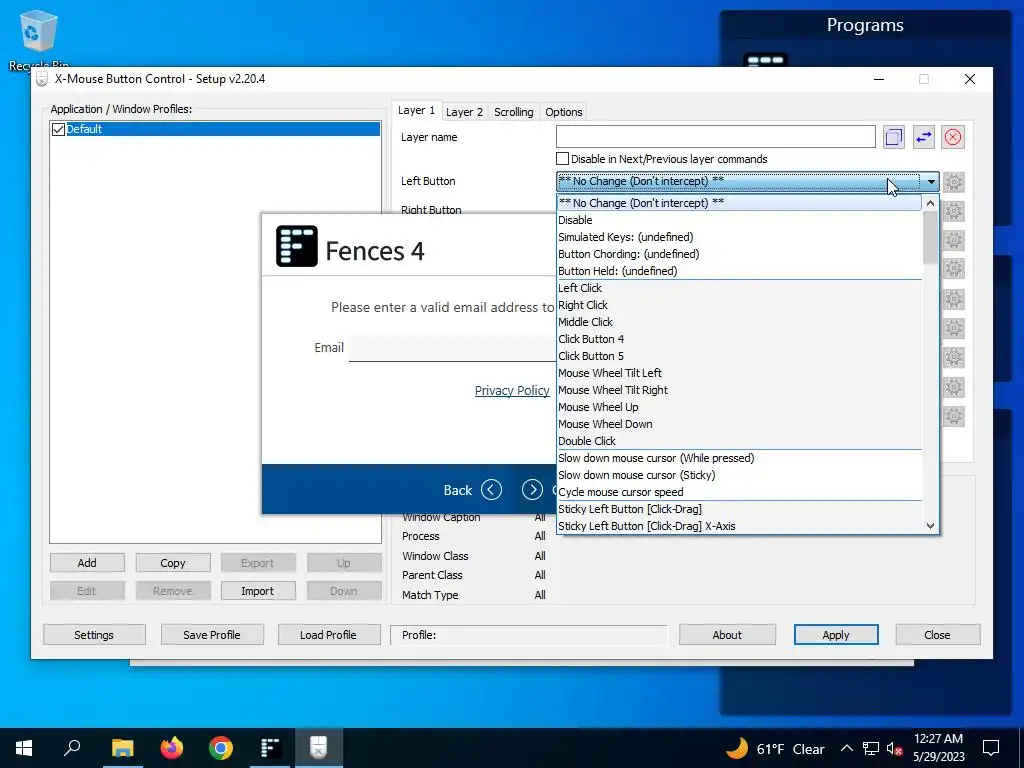Select Mouse Wheel Down entry
The height and width of the screenshot is (768, 1024).
coord(739,424)
